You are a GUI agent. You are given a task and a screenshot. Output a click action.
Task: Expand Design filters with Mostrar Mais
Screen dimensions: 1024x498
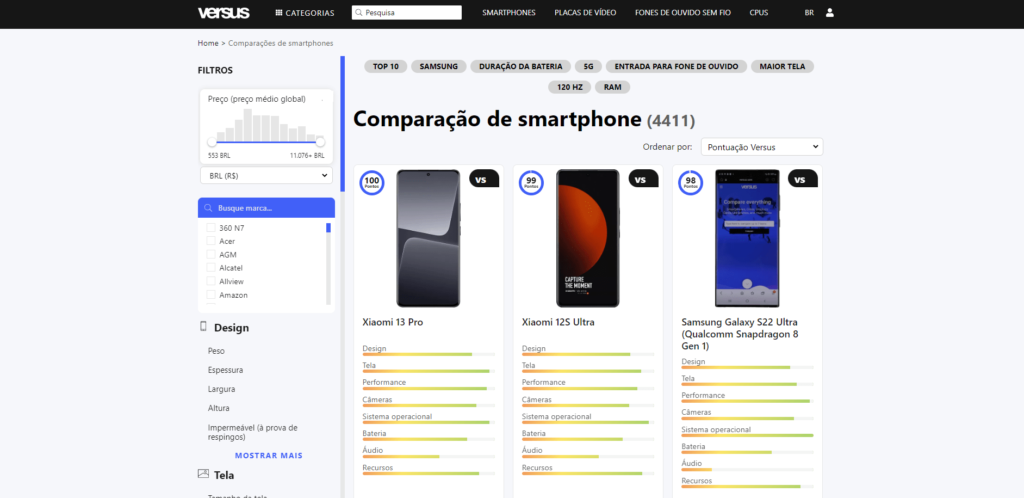coord(268,455)
